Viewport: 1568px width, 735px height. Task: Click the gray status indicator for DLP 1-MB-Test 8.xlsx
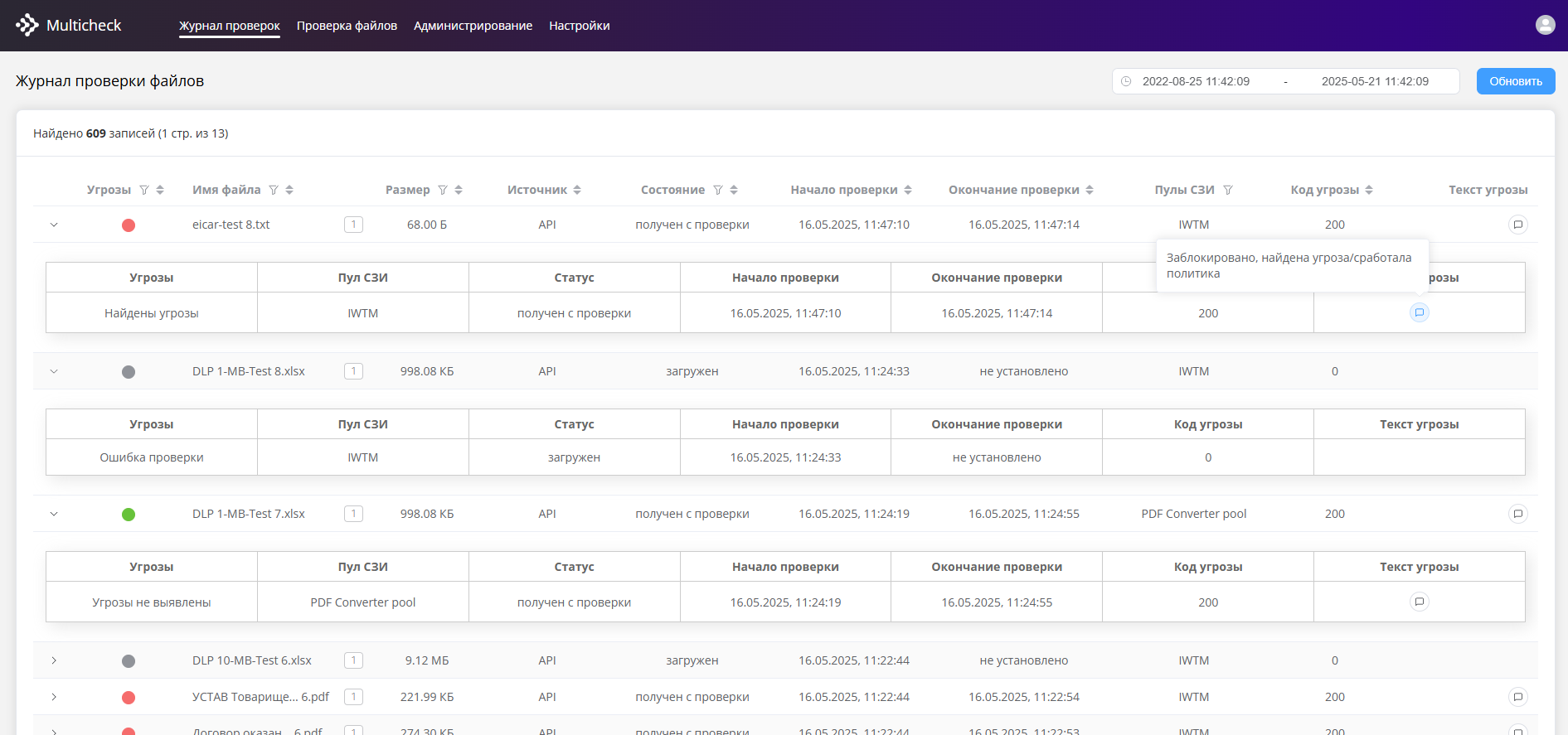point(129,372)
